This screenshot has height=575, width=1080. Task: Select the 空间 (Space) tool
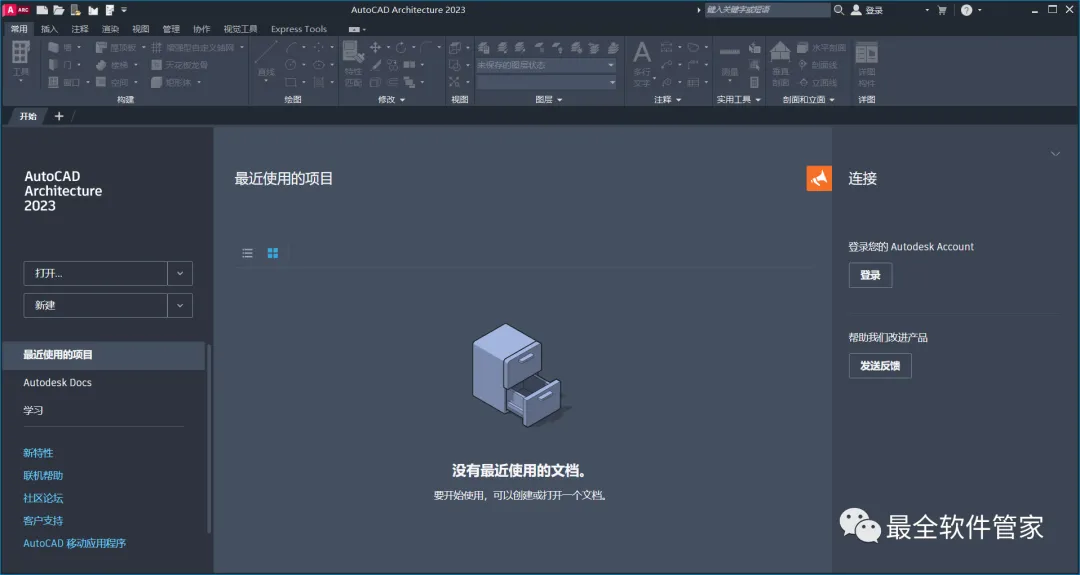point(116,82)
